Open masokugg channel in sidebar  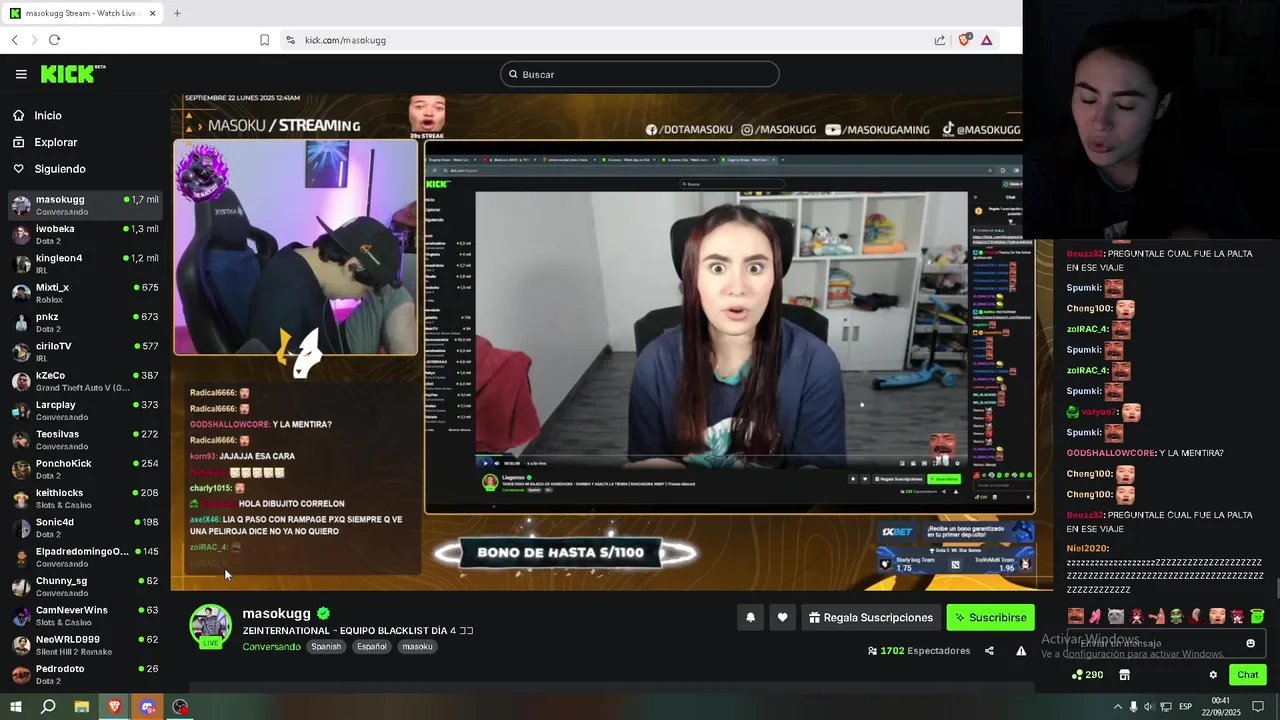click(x=85, y=205)
